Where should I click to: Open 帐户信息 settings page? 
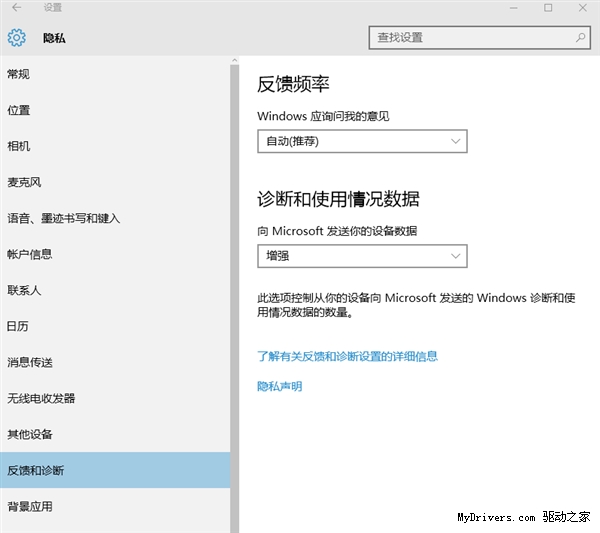click(30, 254)
